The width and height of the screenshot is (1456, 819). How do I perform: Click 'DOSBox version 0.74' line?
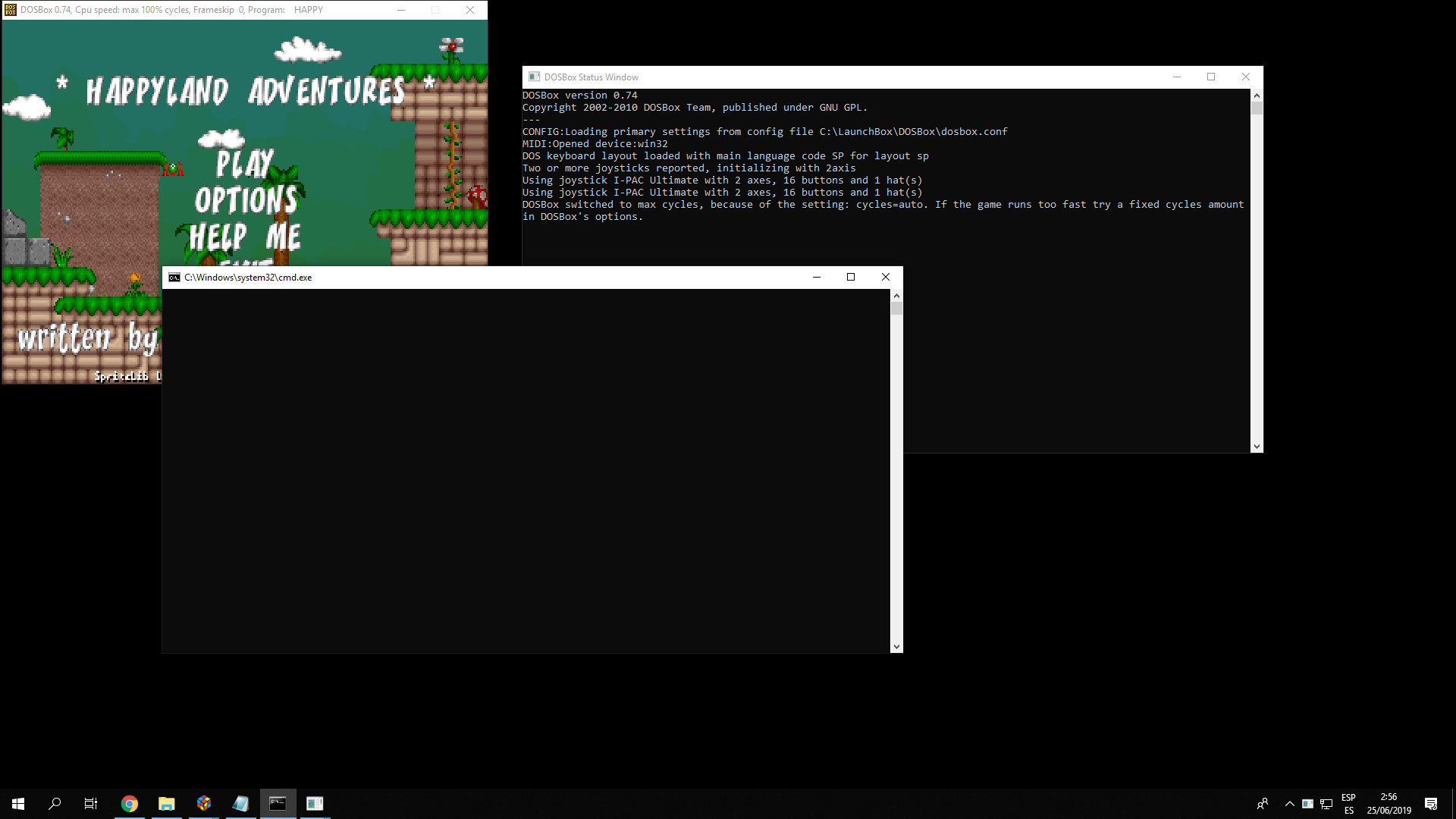pyautogui.click(x=580, y=96)
